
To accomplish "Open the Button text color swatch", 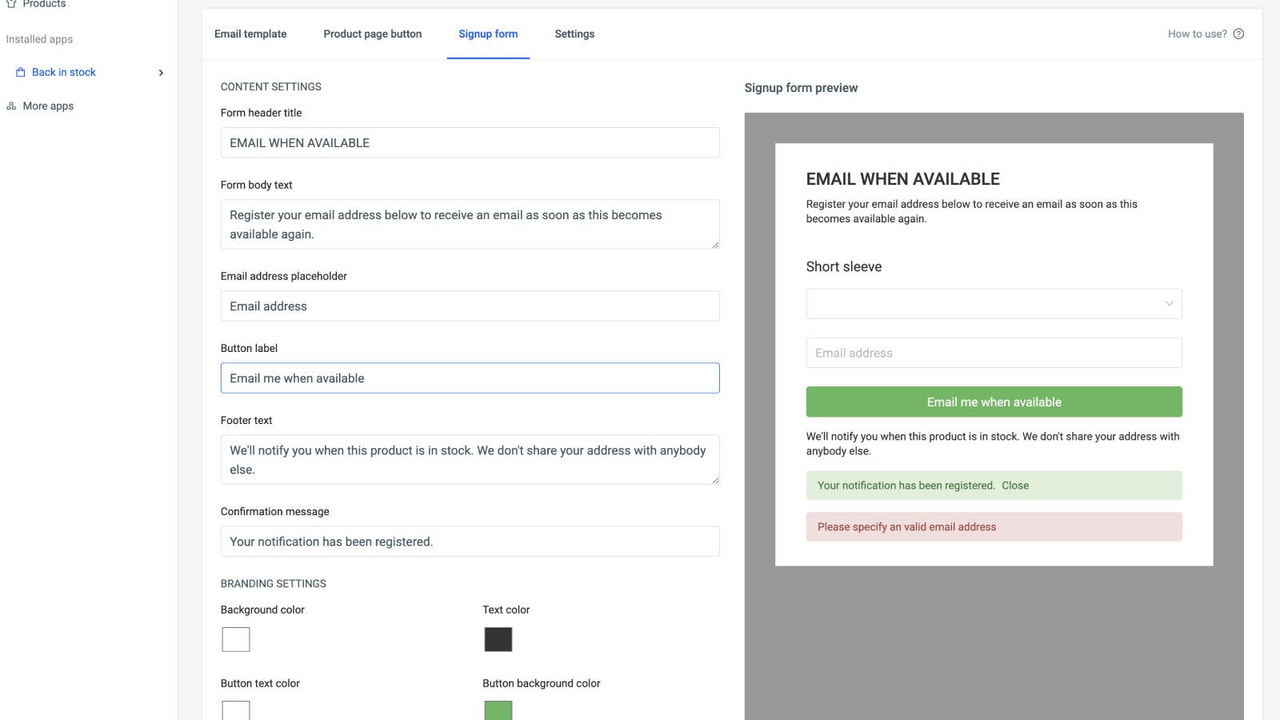I will point(235,710).
